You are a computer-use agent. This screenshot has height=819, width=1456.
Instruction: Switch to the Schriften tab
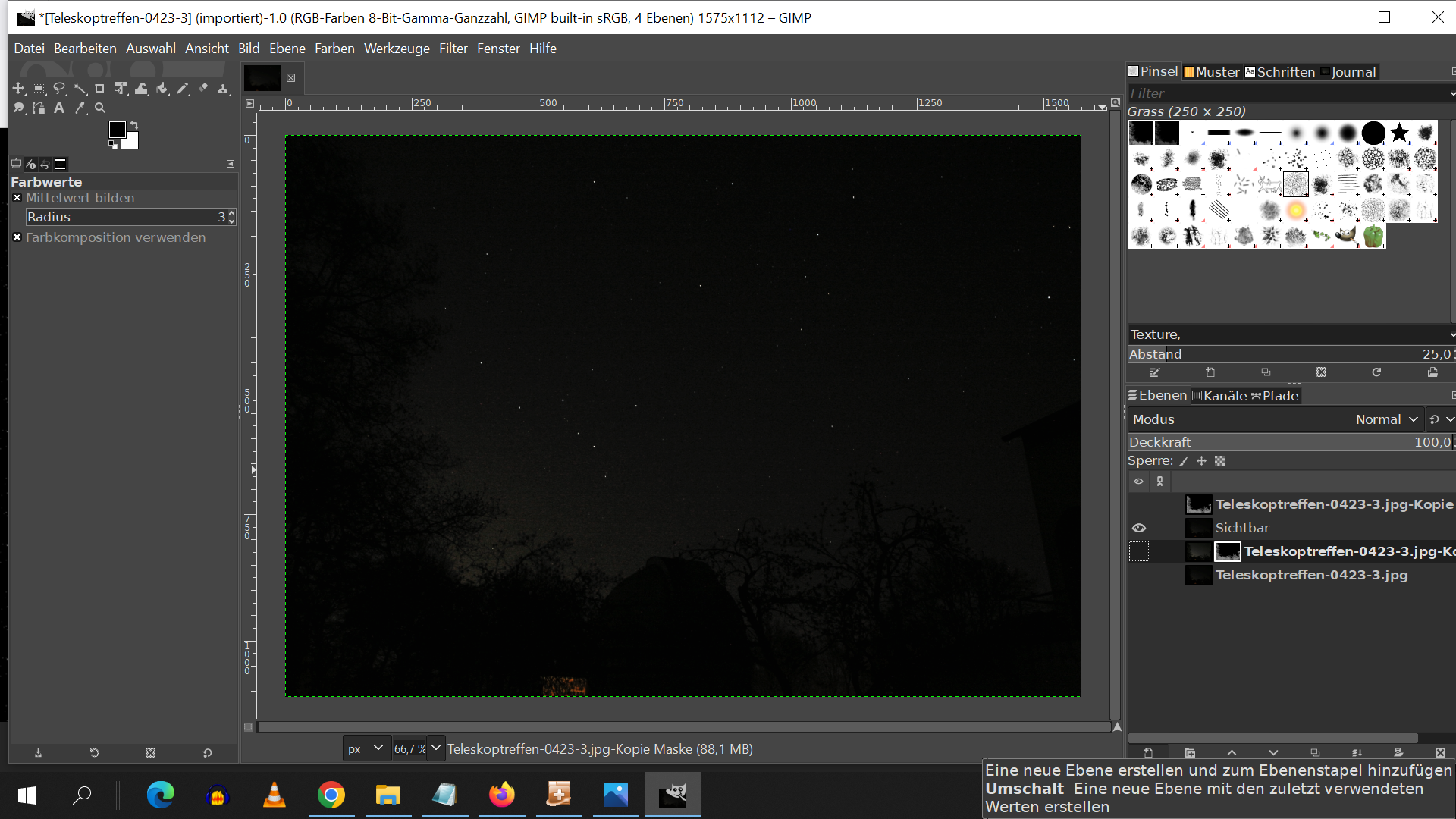pos(1280,72)
